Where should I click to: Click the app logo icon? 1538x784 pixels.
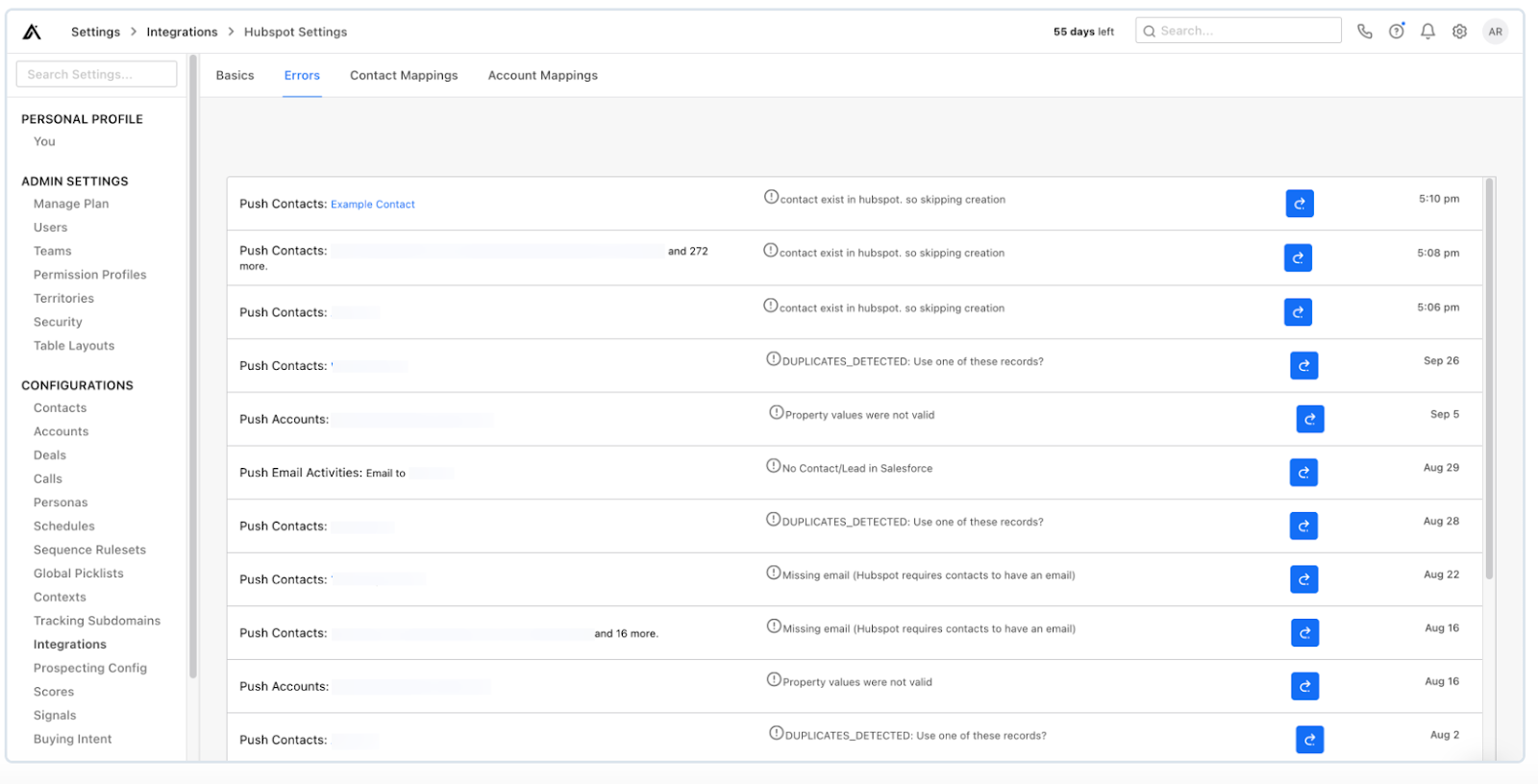click(x=32, y=32)
